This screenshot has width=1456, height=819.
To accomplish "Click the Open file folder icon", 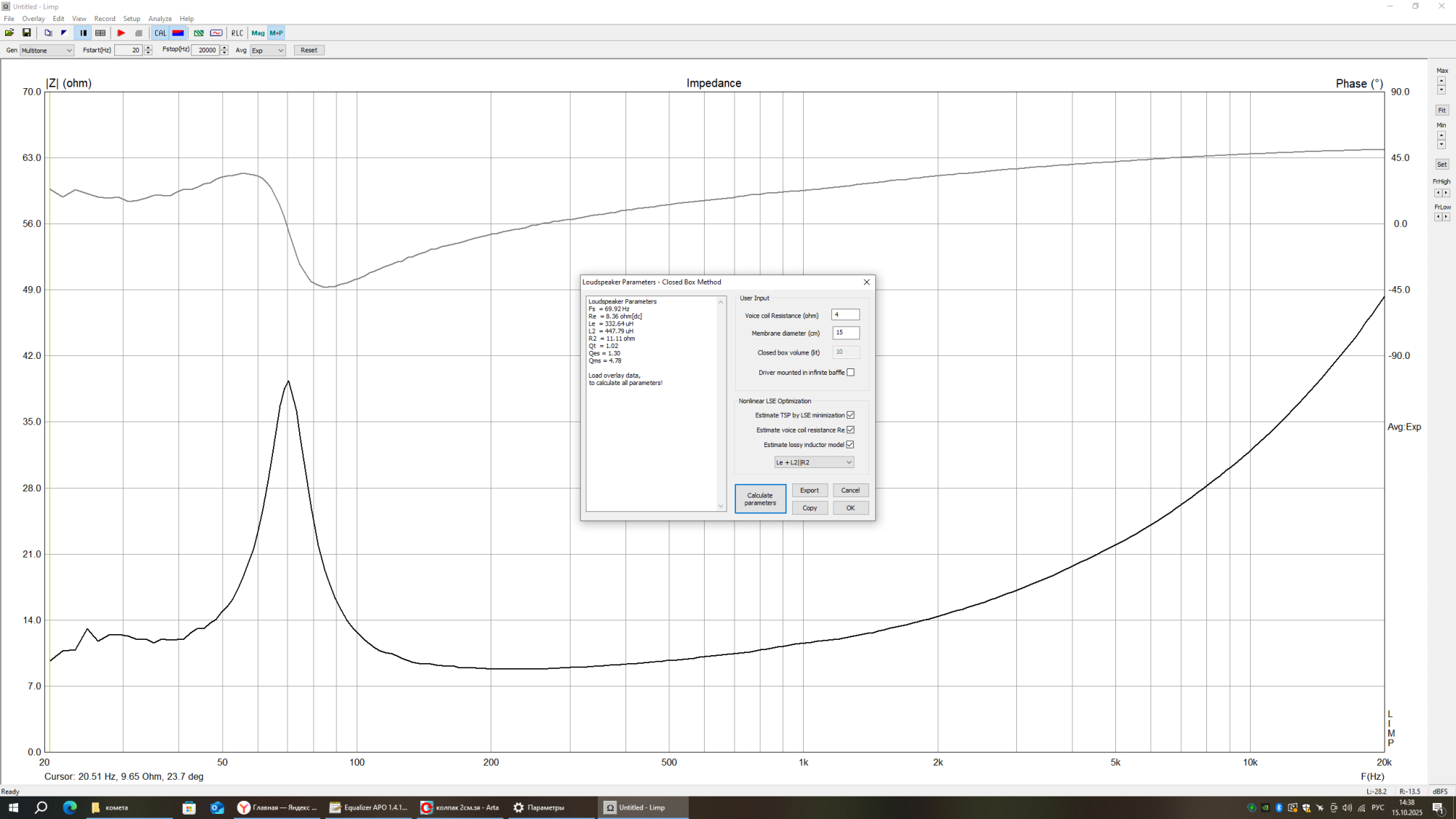I will [x=9, y=33].
